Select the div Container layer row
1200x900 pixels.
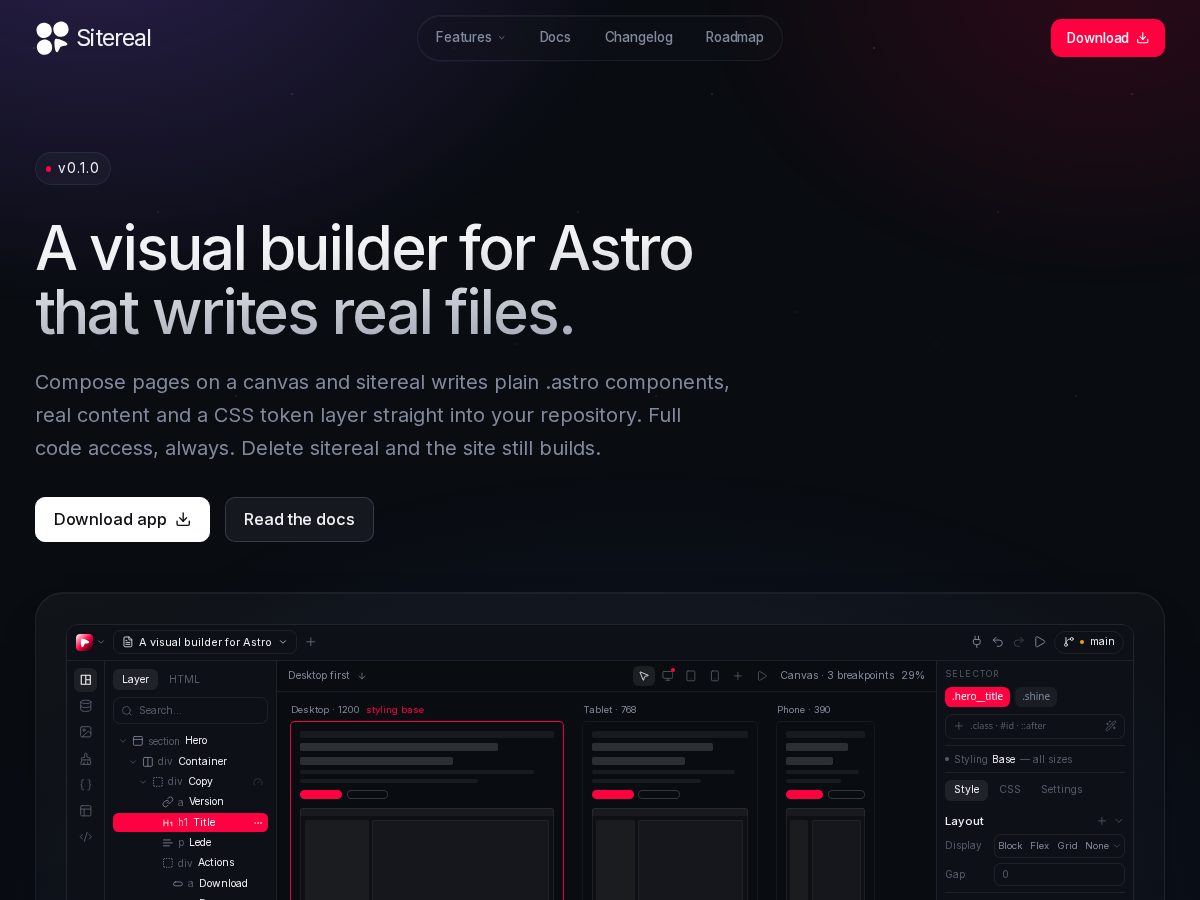pos(190,762)
